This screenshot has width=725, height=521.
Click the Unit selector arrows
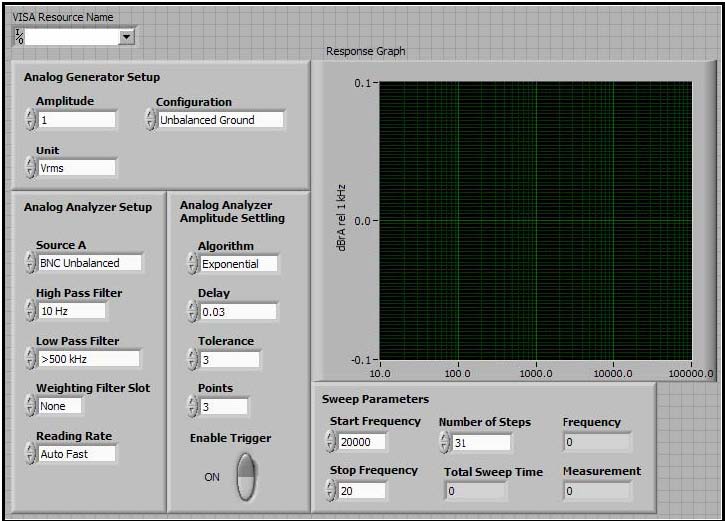(x=30, y=168)
